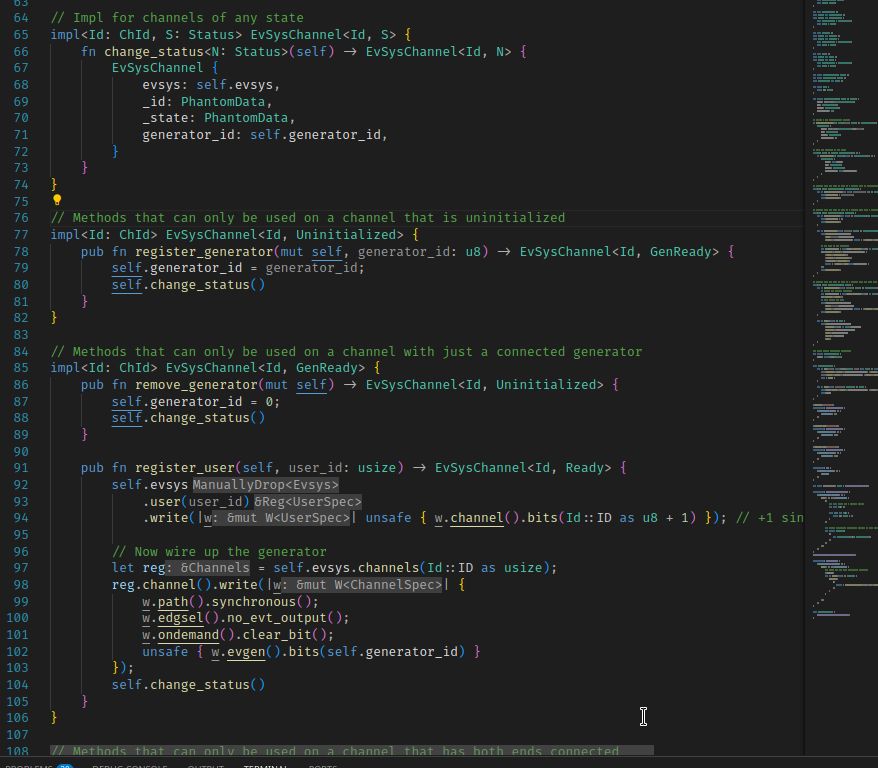Click the ManuallyDrop<Evsys> inlay hint
Screen dimensions: 878x768
pyautogui.click(x=266, y=485)
